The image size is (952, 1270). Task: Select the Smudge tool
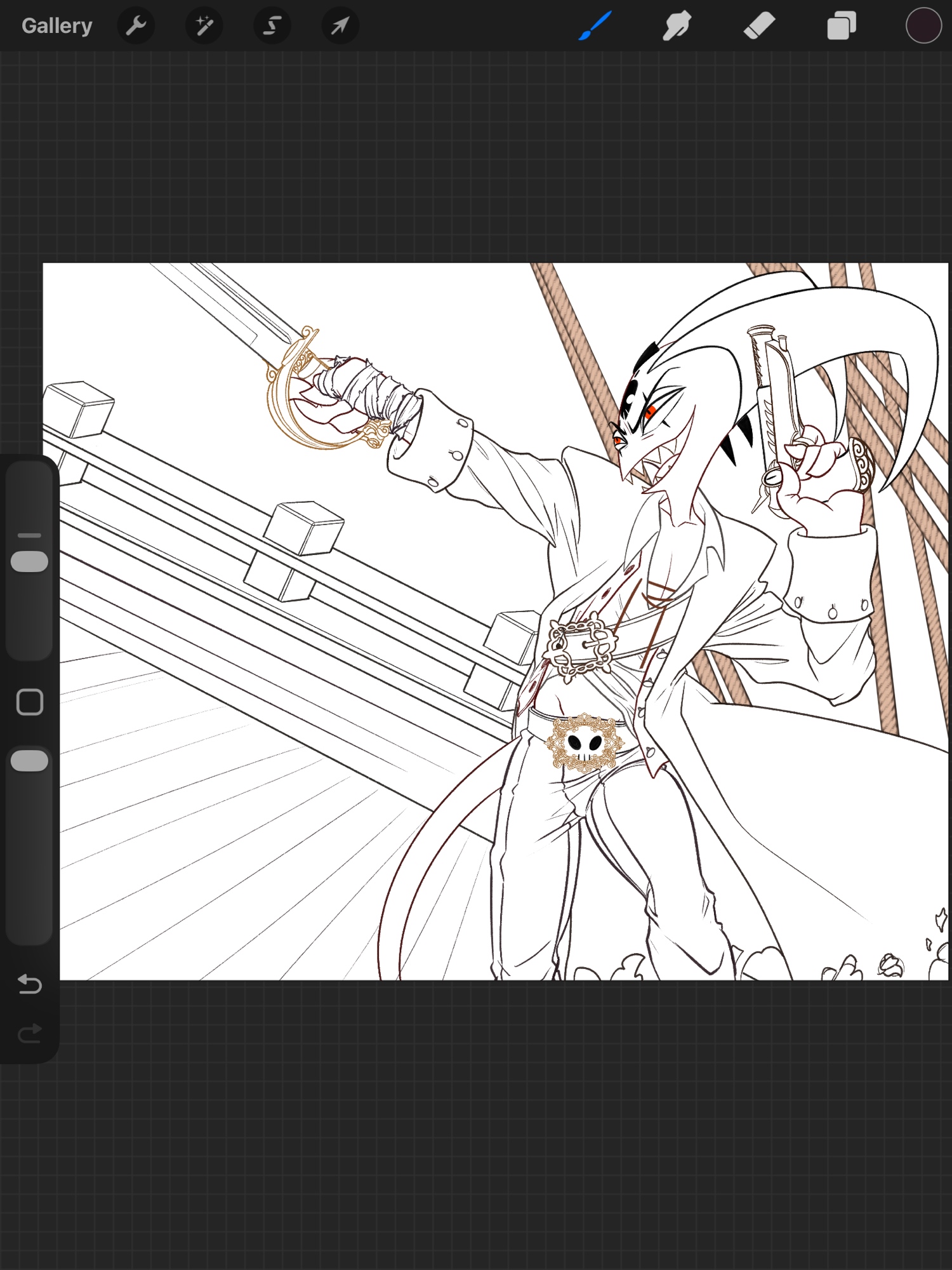click(x=677, y=26)
